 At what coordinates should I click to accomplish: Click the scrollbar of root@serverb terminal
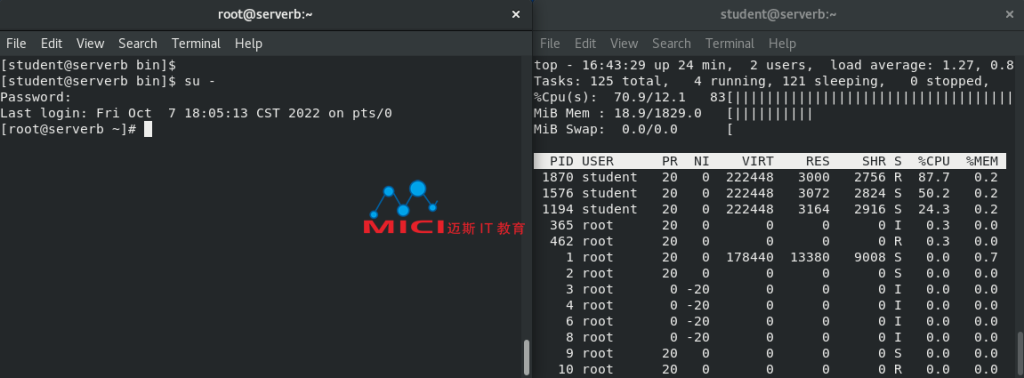click(x=526, y=356)
